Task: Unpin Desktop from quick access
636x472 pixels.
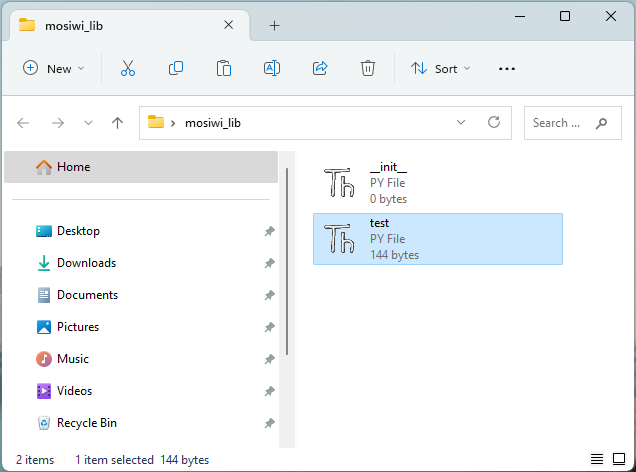Action: pyautogui.click(x=269, y=231)
